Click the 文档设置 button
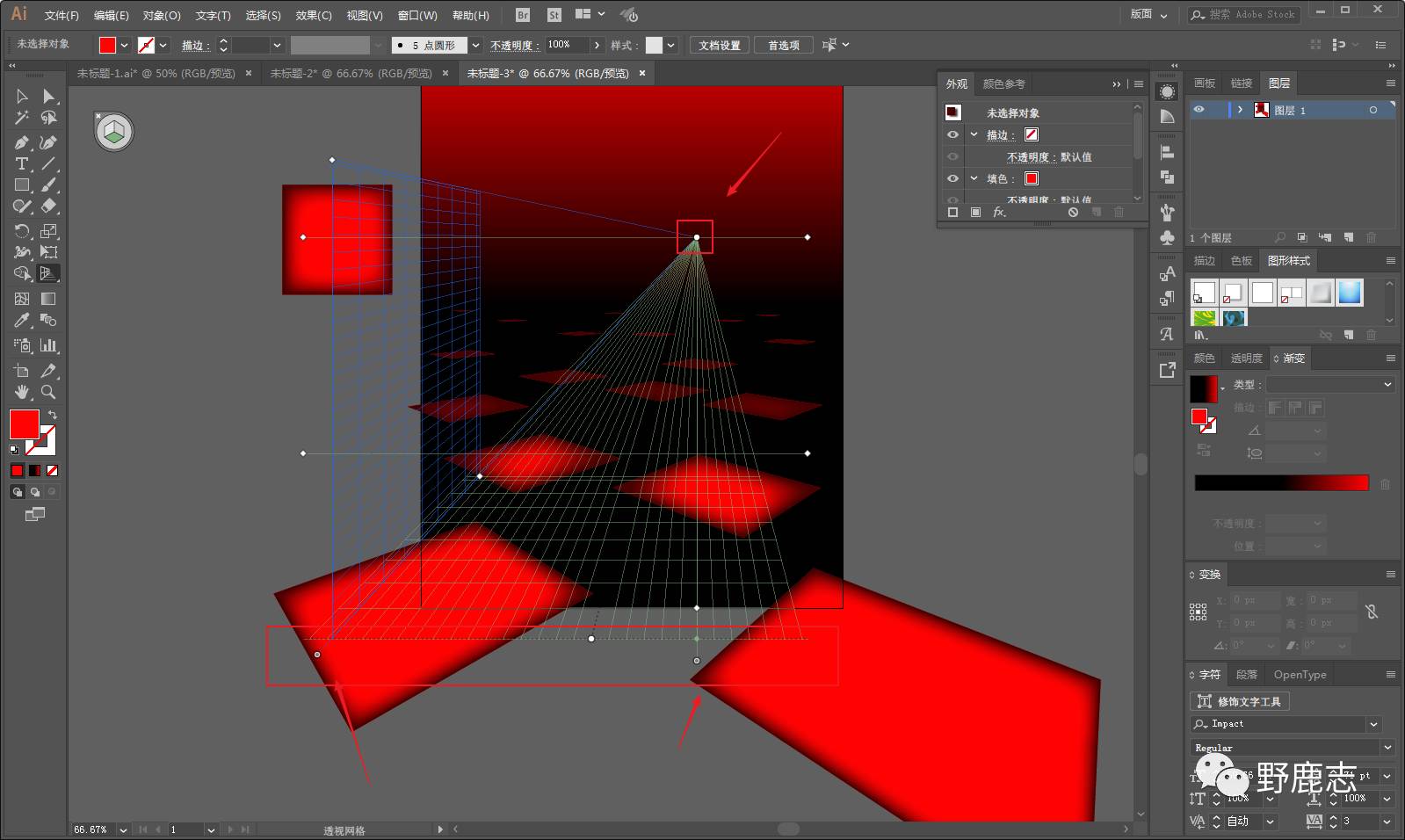Image resolution: width=1405 pixels, height=840 pixels. 719,45
